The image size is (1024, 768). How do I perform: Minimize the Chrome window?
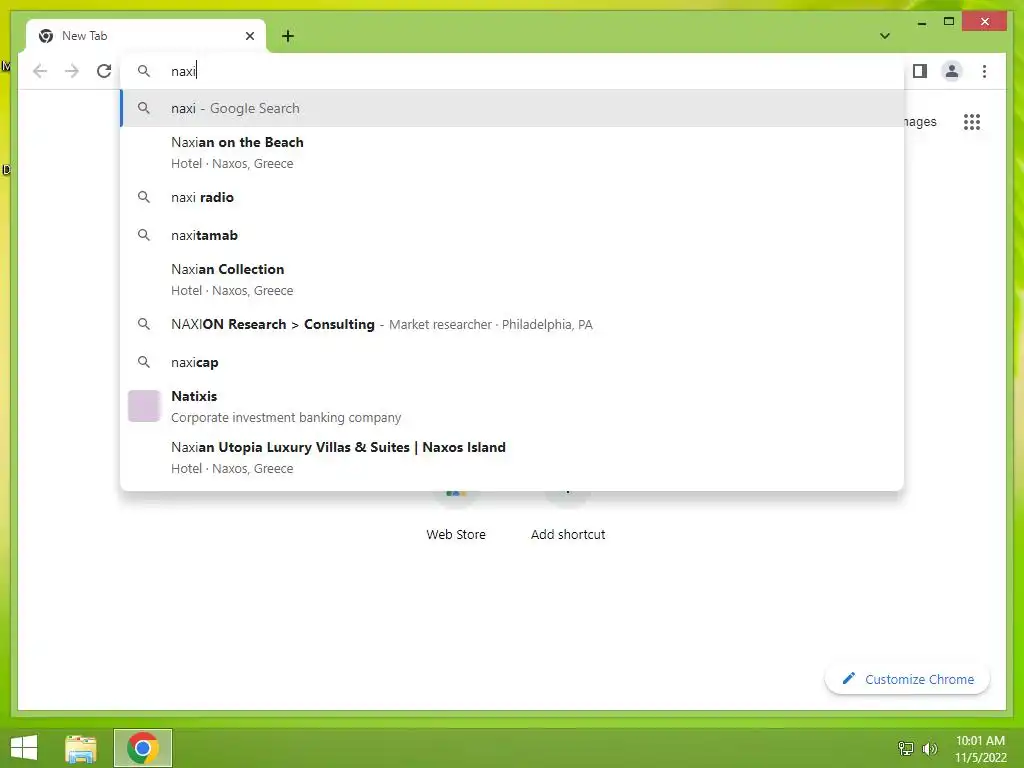click(921, 22)
